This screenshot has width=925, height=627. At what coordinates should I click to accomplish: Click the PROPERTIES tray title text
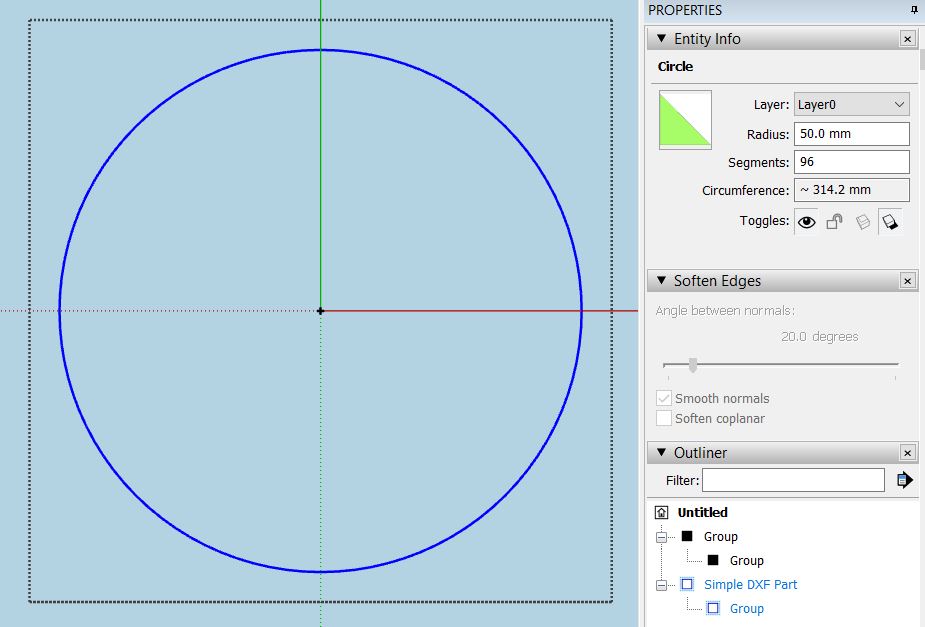[x=685, y=10]
